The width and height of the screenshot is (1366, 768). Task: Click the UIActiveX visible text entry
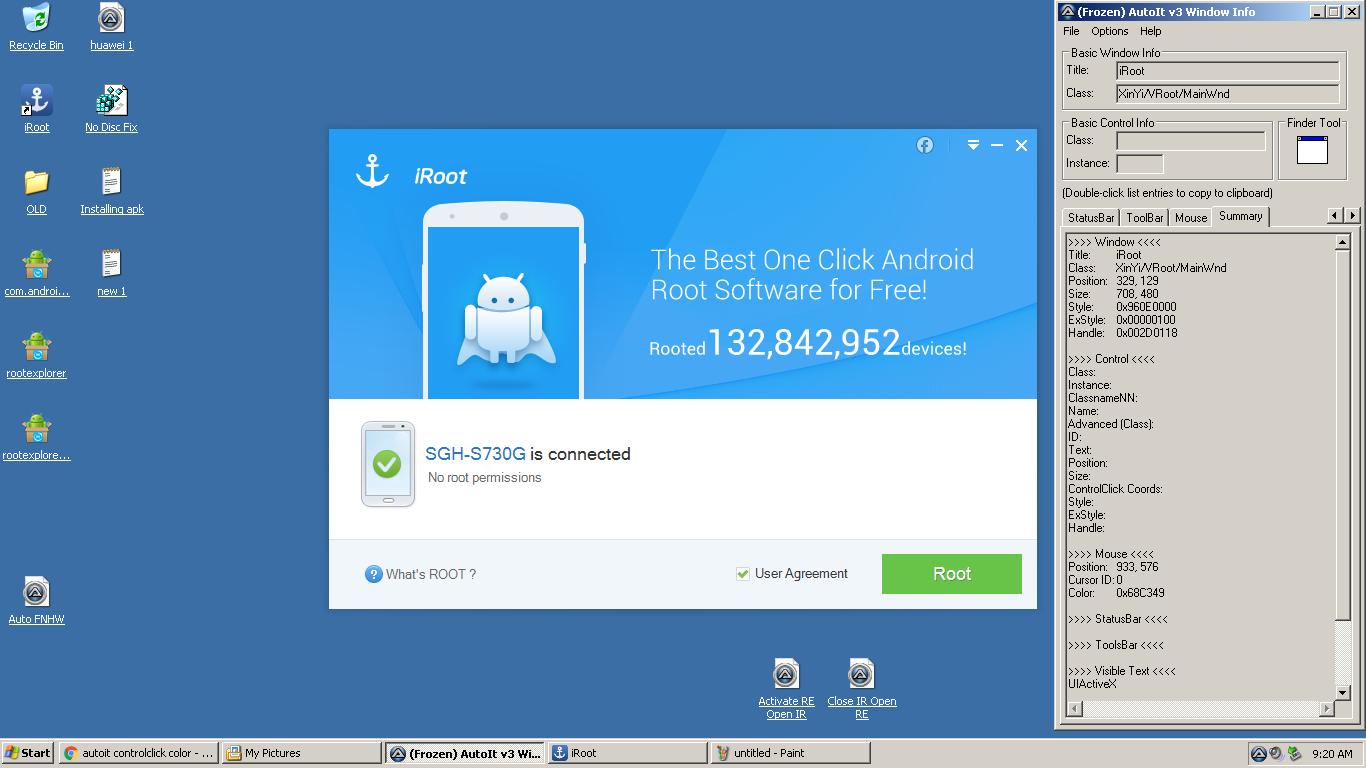click(x=1092, y=684)
